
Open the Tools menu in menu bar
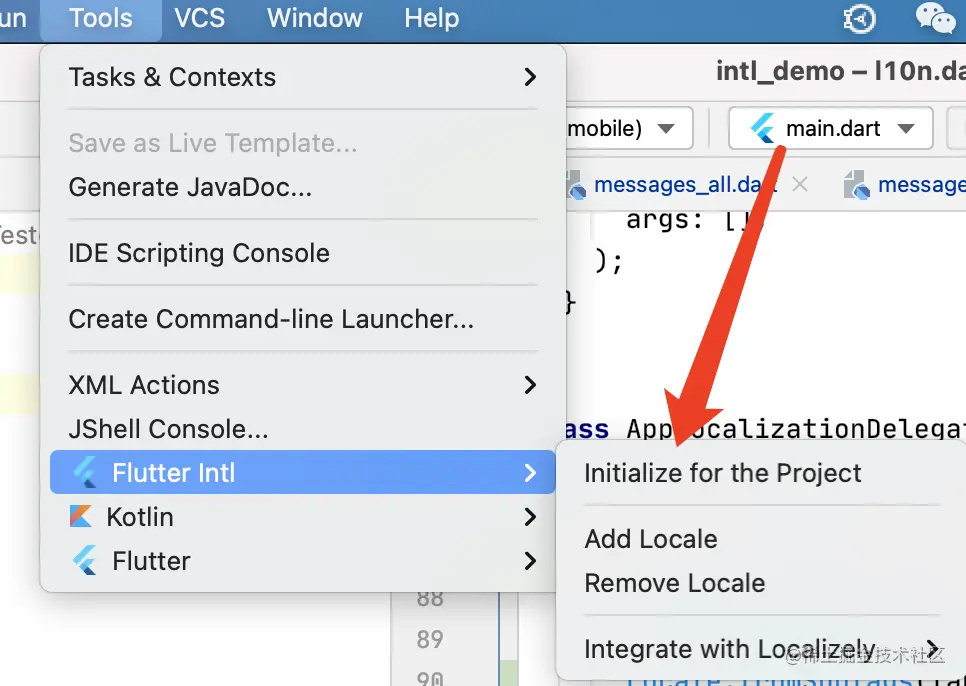tap(100, 18)
